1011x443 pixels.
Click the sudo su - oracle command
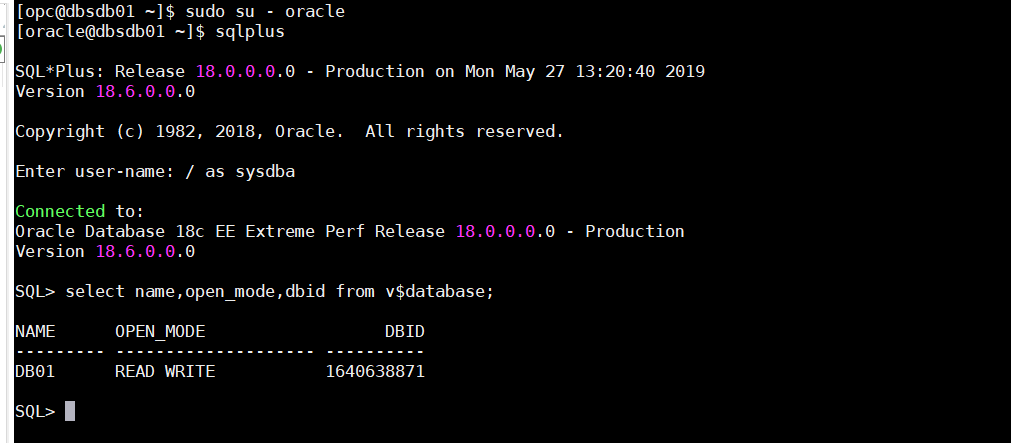(265, 12)
